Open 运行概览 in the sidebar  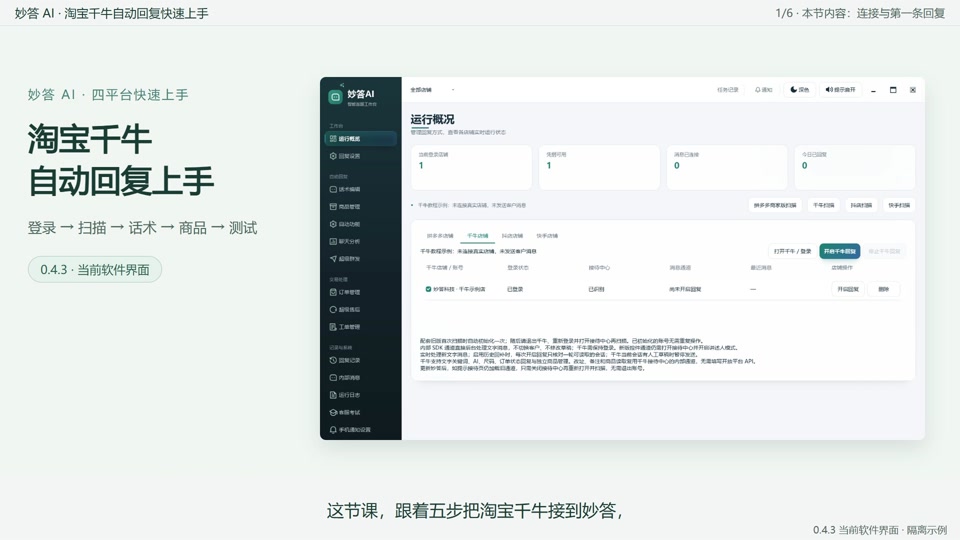pos(360,139)
